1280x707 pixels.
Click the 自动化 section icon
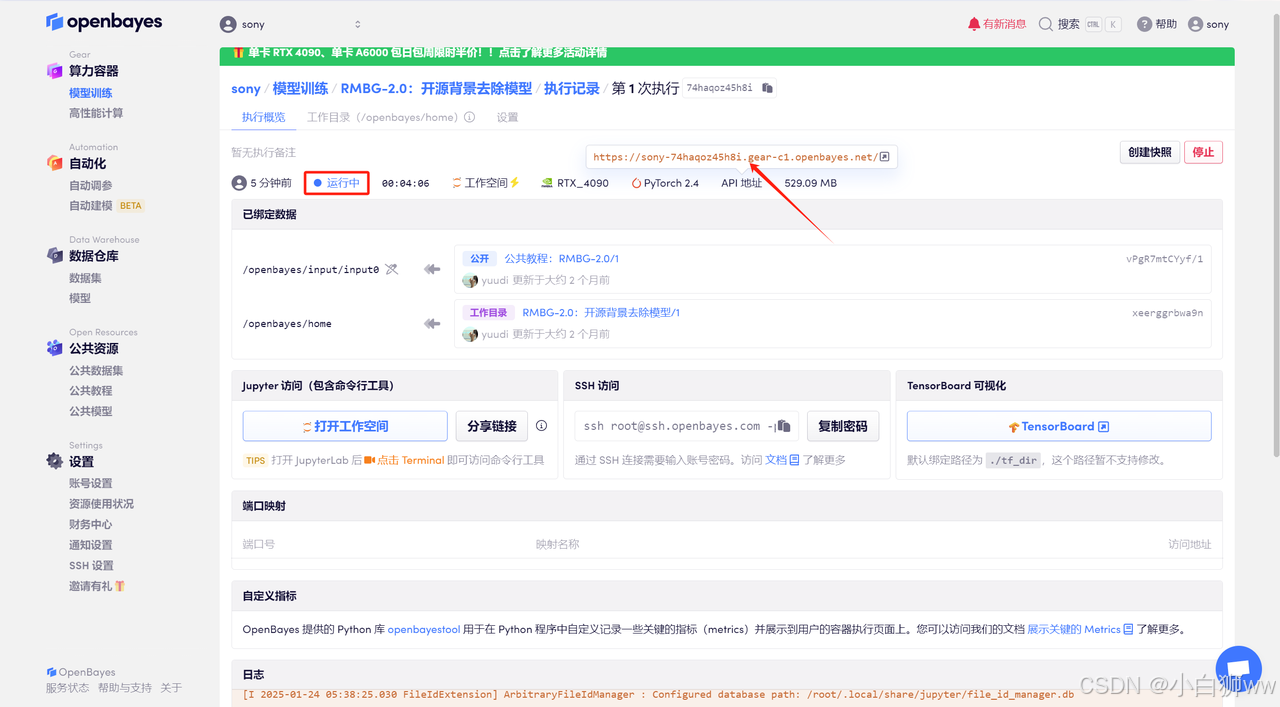coord(55,163)
